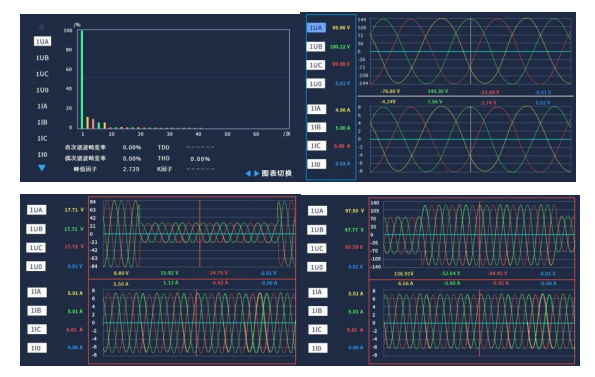Click red cursor line in voltage-dip waveform chart
Viewport: 595px width, 377px height.
pos(200,234)
